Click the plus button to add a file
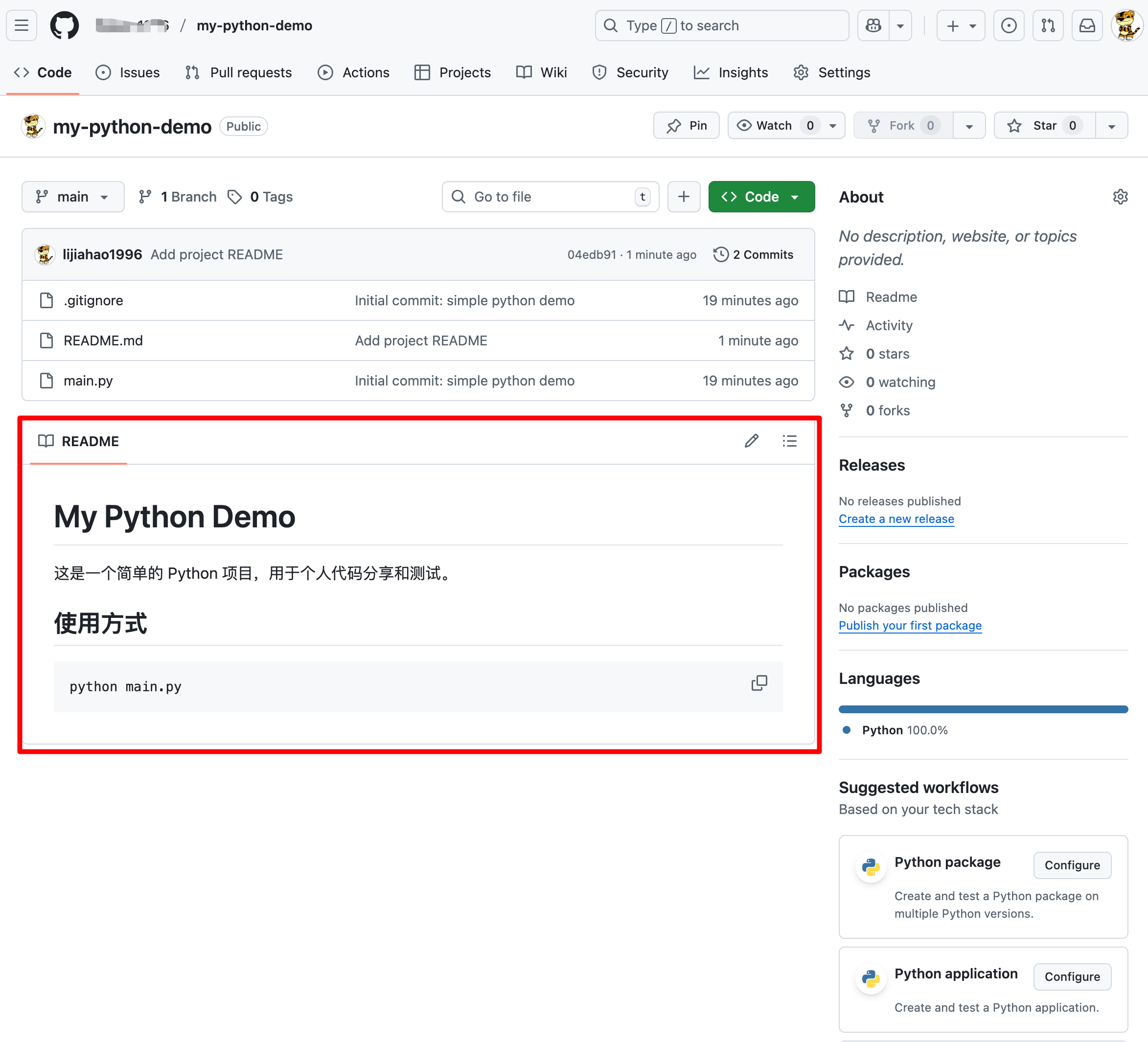This screenshot has height=1042, width=1148. pyautogui.click(x=683, y=197)
